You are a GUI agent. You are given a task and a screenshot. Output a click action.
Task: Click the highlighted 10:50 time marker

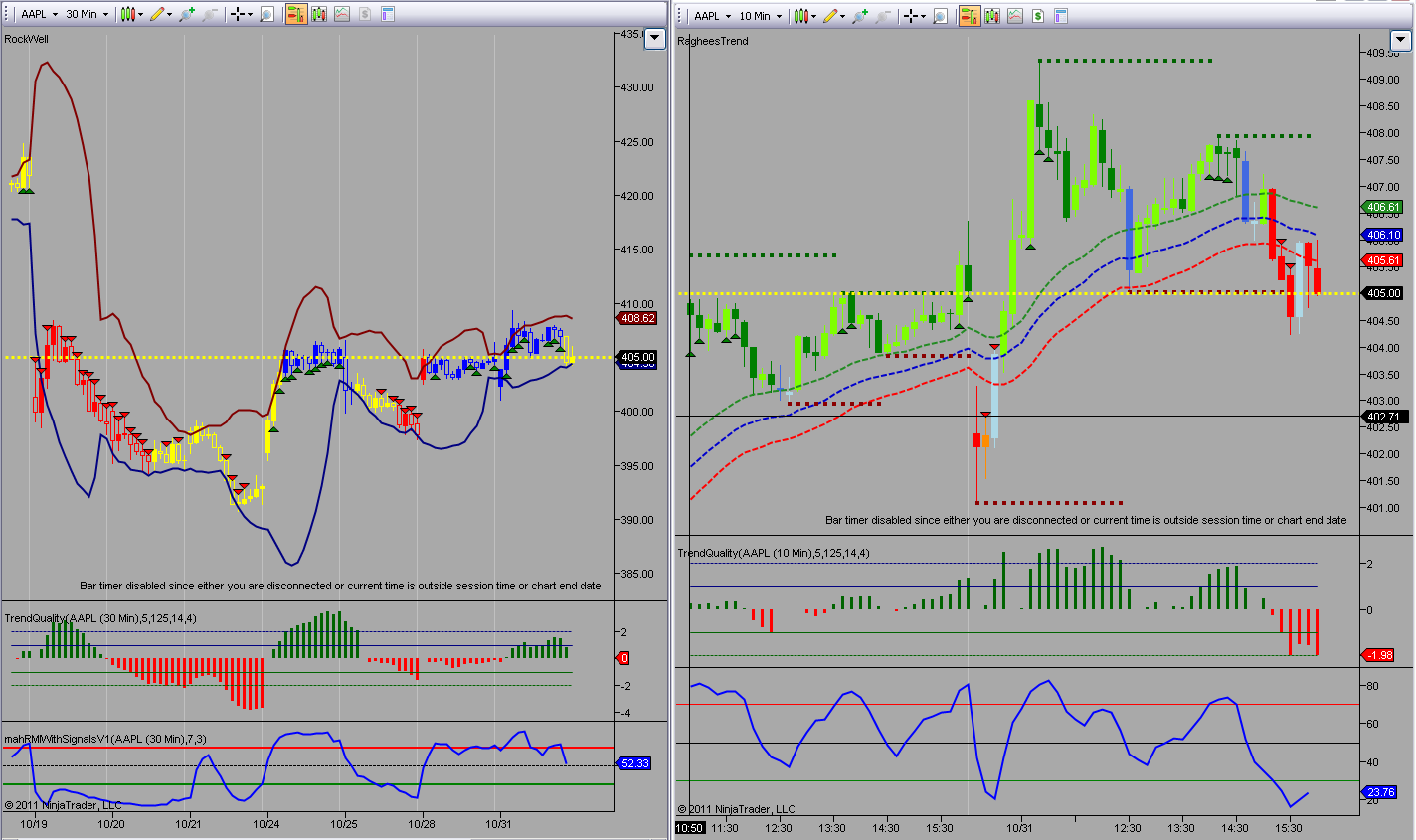point(689,828)
